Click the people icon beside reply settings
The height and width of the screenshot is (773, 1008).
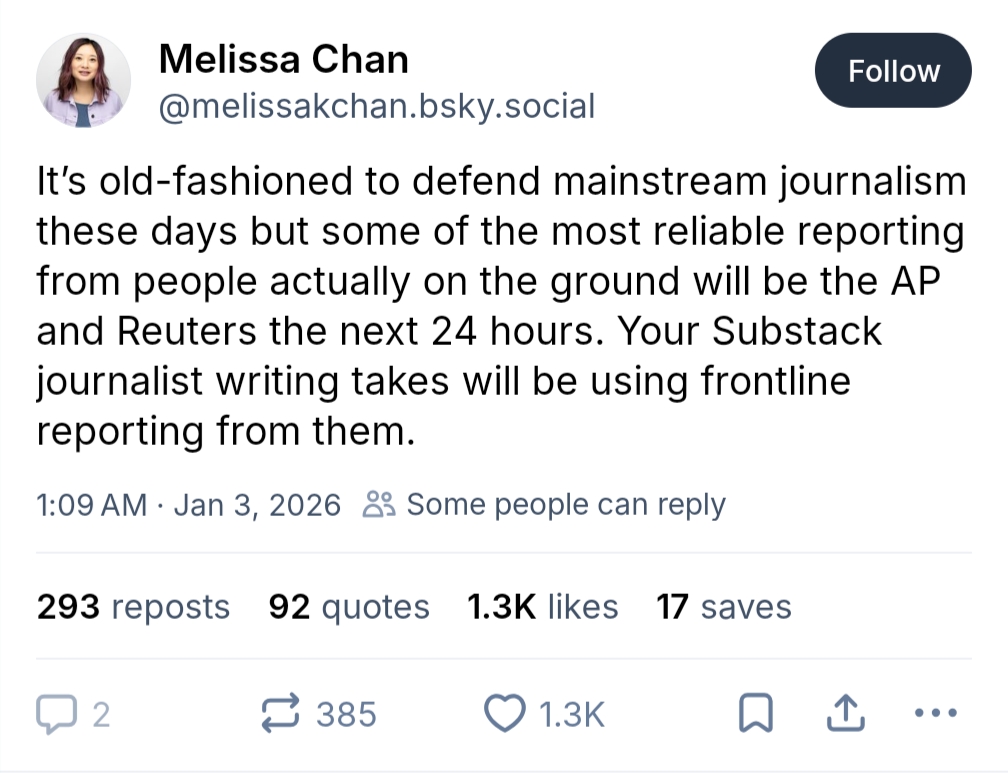point(380,505)
